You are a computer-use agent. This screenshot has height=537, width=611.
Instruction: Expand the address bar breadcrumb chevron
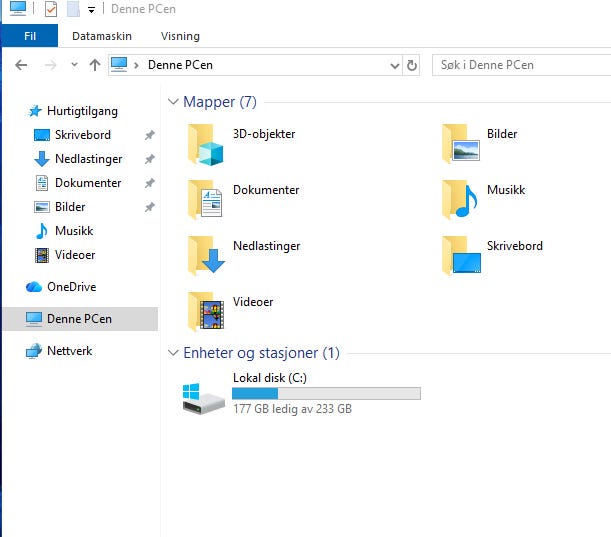coord(136,65)
